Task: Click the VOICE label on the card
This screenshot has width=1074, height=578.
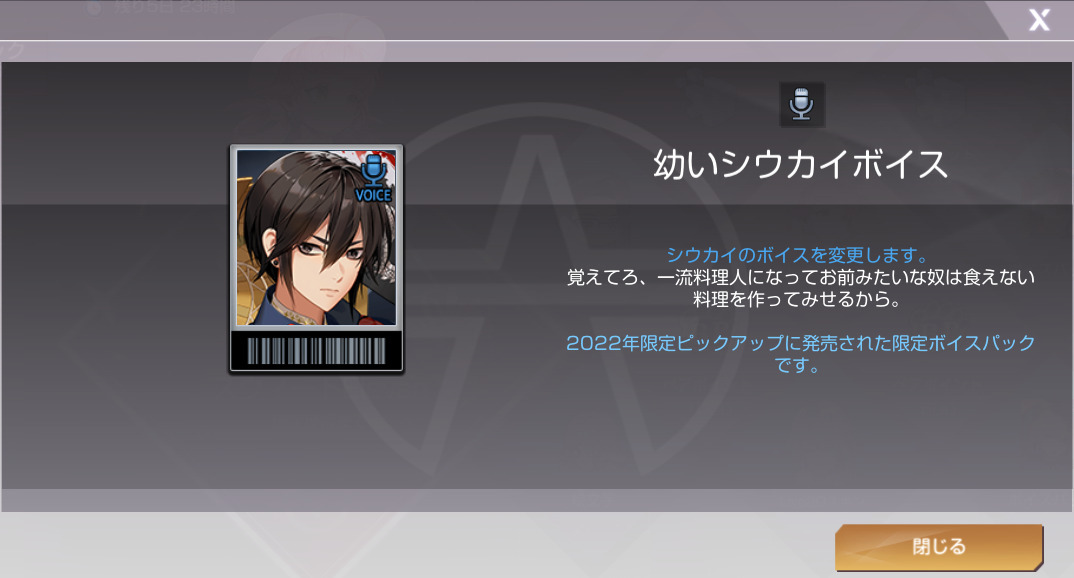Action: [x=373, y=195]
